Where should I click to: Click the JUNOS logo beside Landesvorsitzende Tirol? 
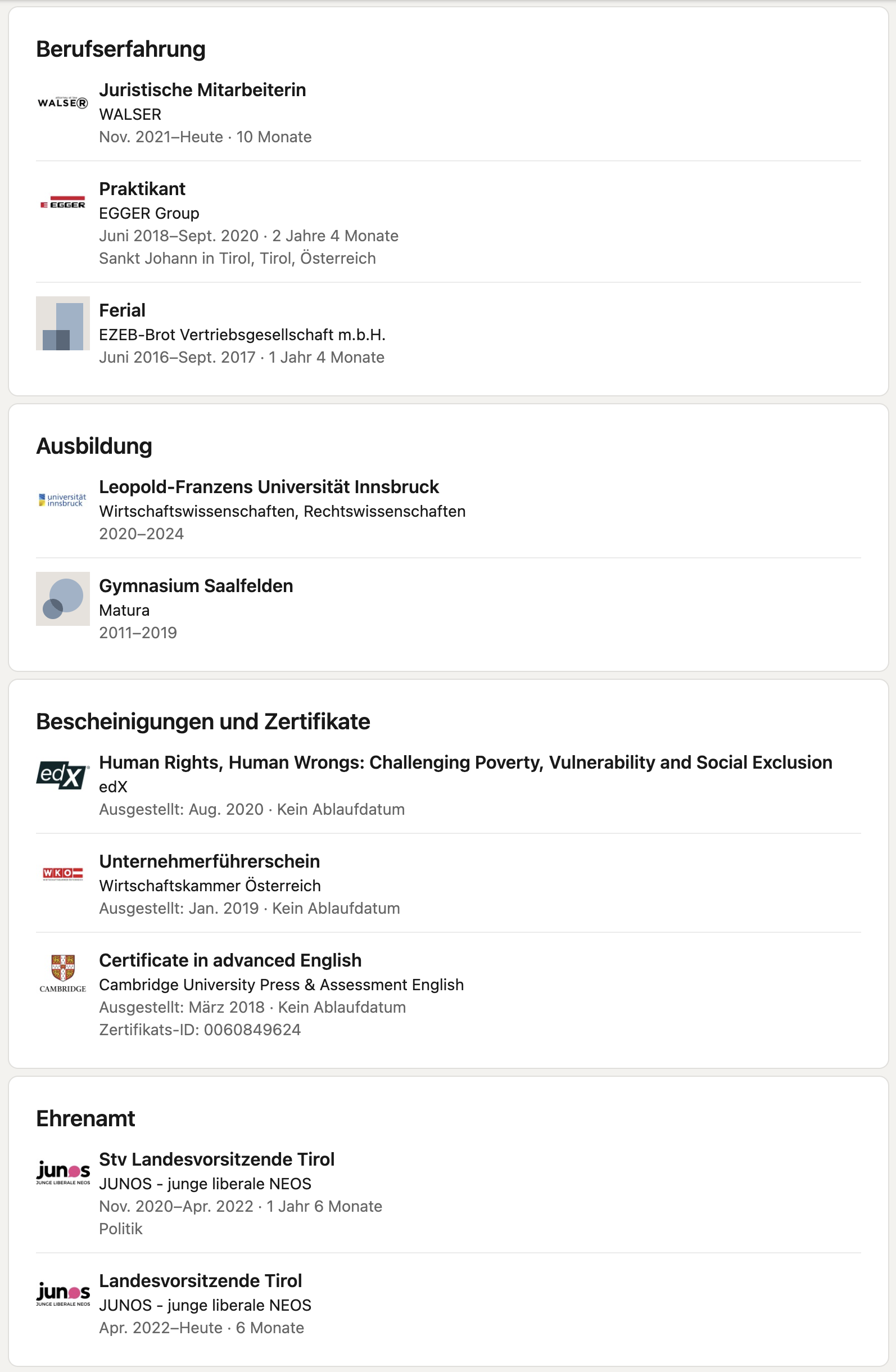click(x=63, y=1294)
